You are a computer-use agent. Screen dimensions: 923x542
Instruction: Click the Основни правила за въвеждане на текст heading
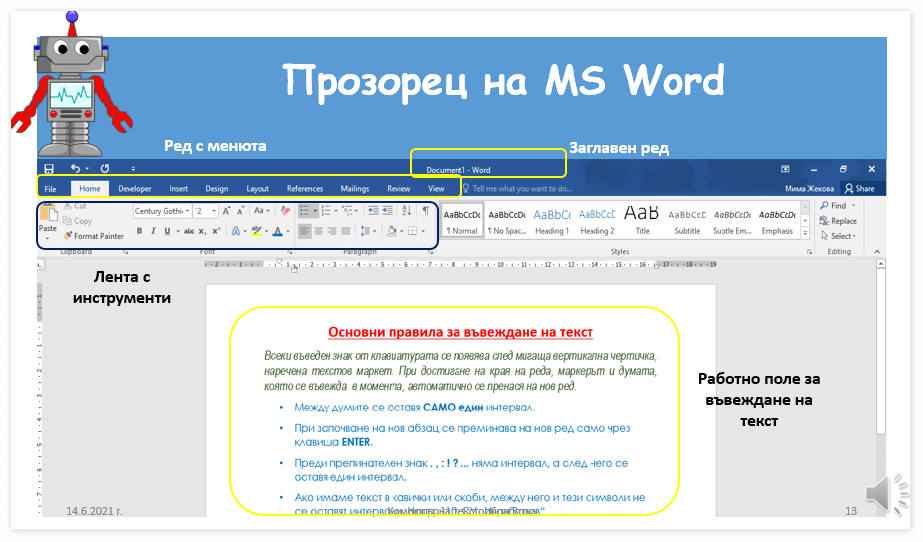[x=460, y=332]
